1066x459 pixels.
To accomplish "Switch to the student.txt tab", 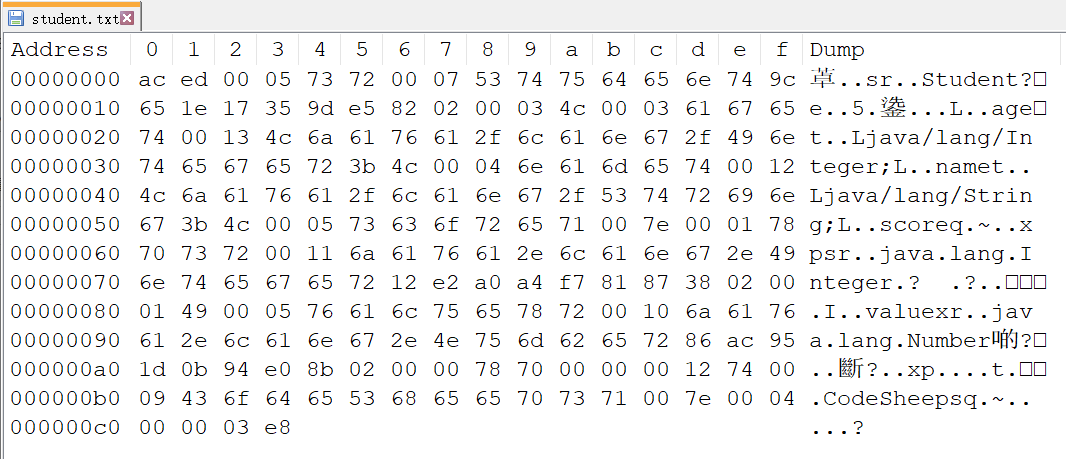I will [x=74, y=18].
